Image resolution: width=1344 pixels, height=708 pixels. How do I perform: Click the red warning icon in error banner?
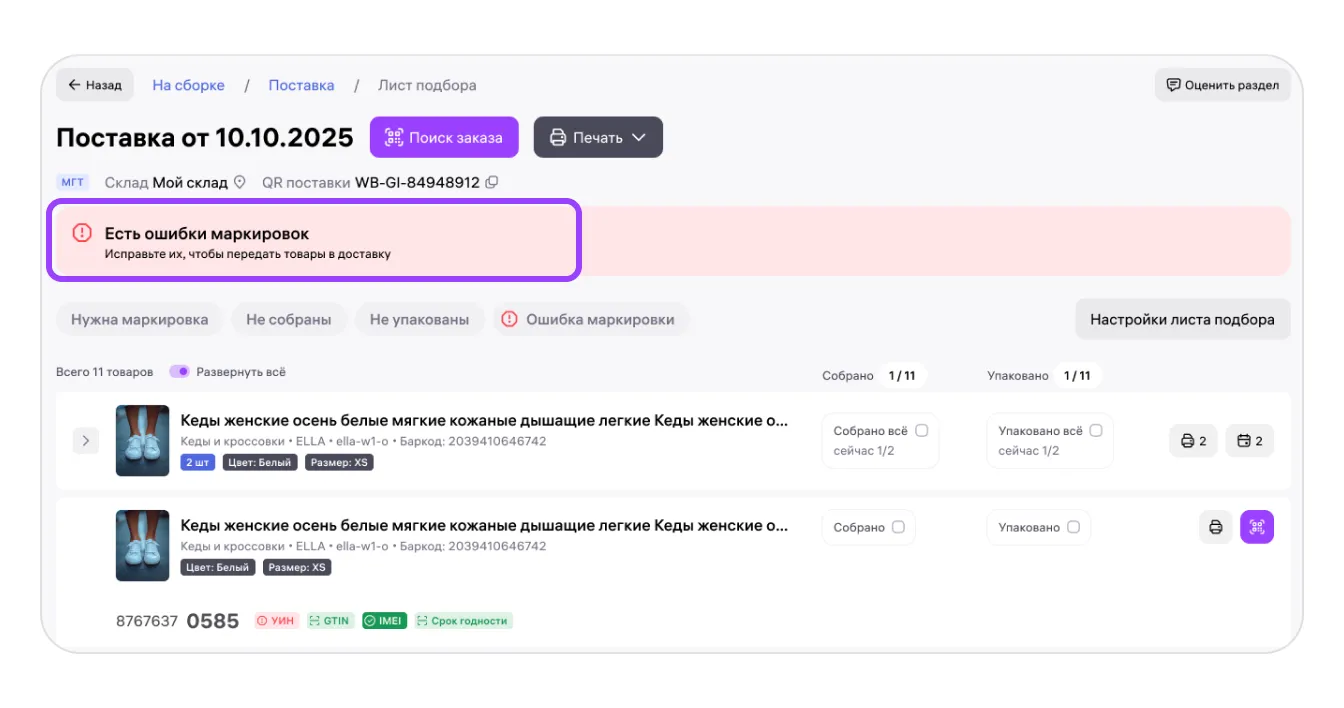[x=82, y=233]
